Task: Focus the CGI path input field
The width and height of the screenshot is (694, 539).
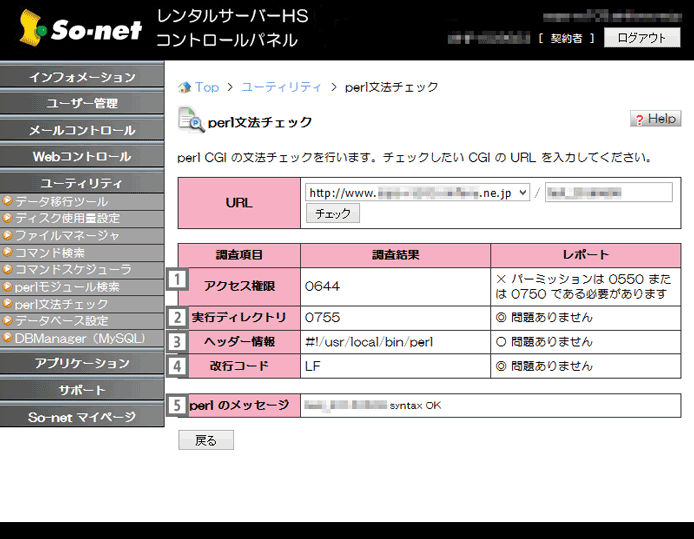Action: pyautogui.click(x=609, y=192)
